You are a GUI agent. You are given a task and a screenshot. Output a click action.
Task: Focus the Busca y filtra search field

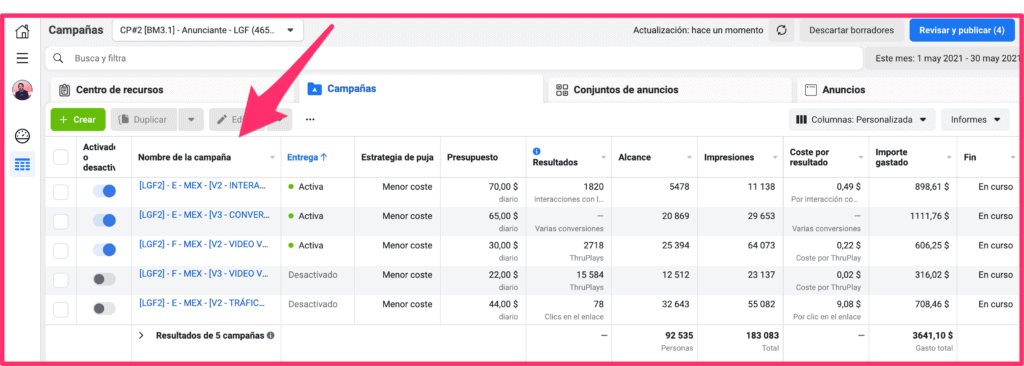pyautogui.click(x=454, y=58)
